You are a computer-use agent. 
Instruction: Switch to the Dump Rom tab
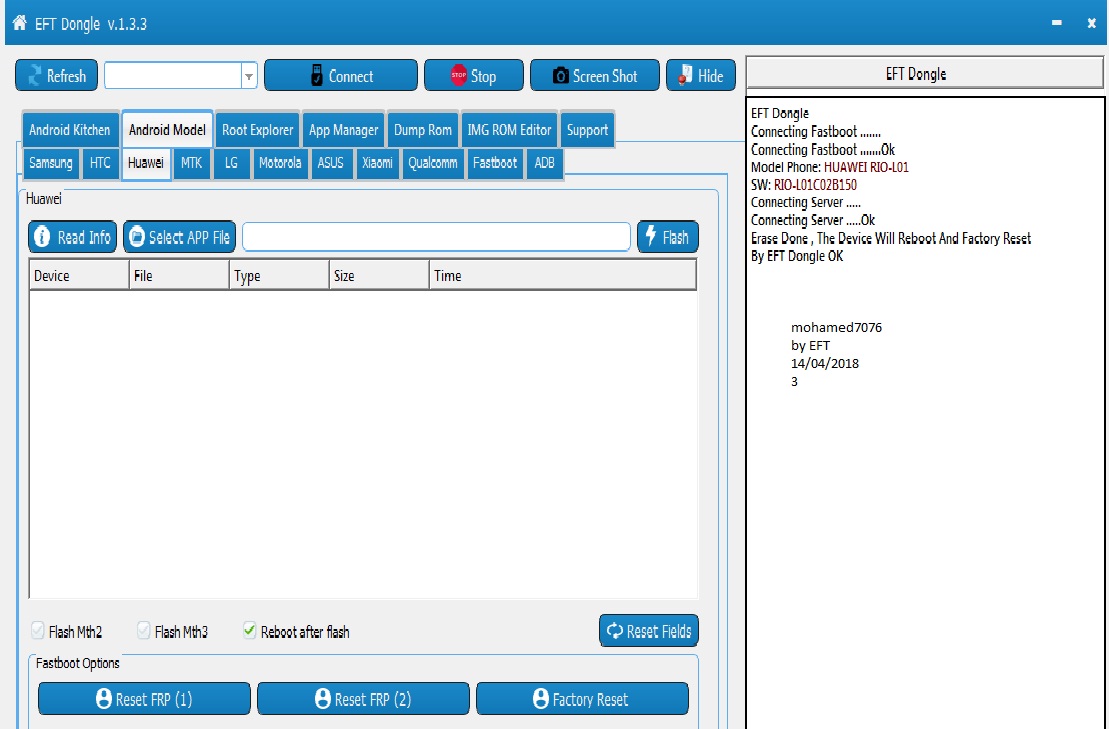pyautogui.click(x=422, y=129)
